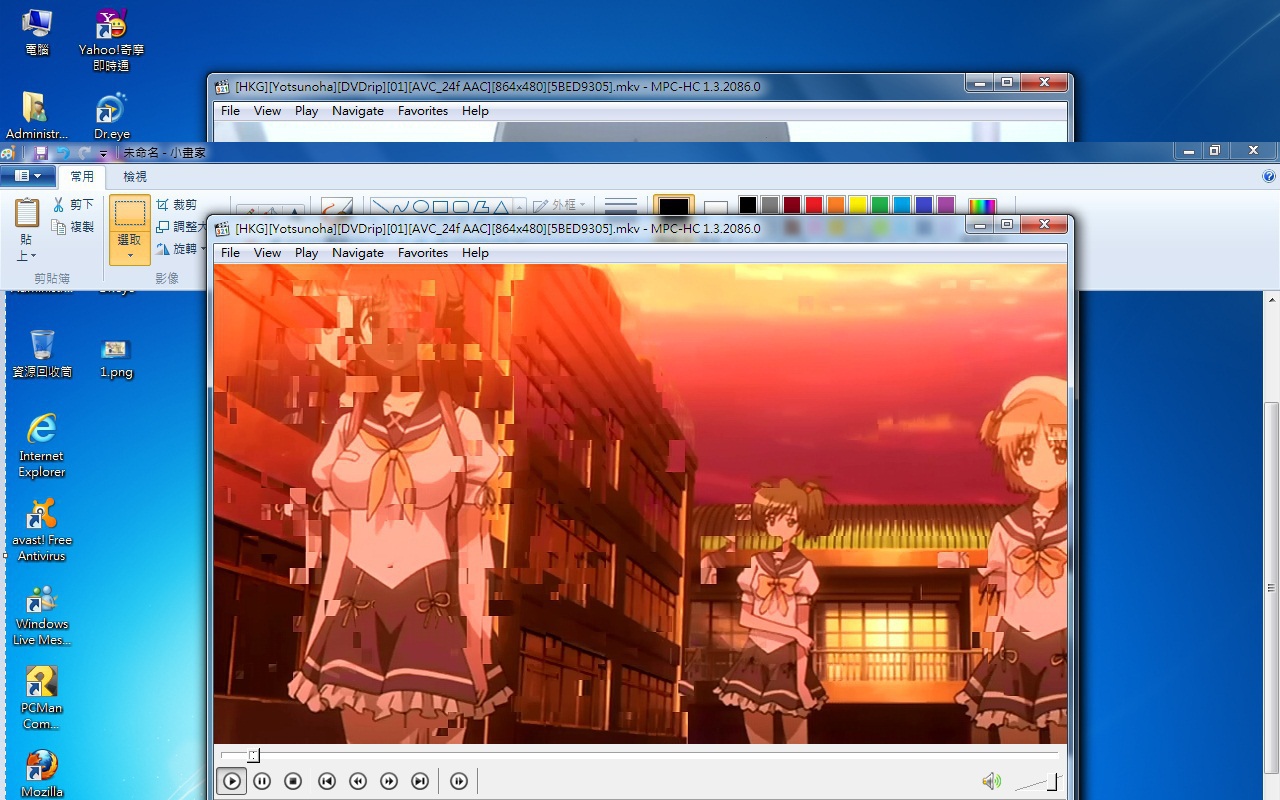This screenshot has height=800, width=1280.
Task: Open View menu in front MPC-HC window
Action: [267, 253]
